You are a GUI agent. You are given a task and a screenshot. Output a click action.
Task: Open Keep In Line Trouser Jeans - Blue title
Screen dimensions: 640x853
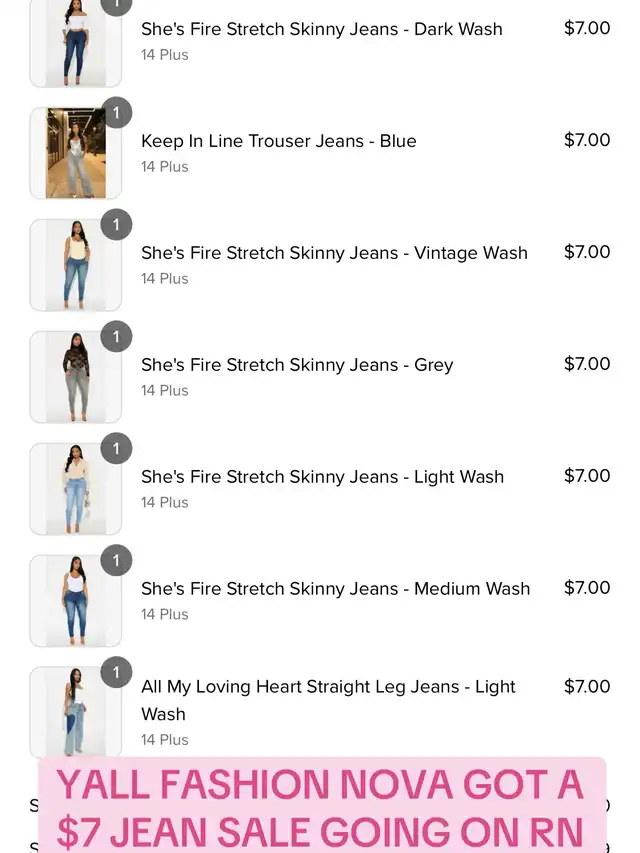pos(278,141)
